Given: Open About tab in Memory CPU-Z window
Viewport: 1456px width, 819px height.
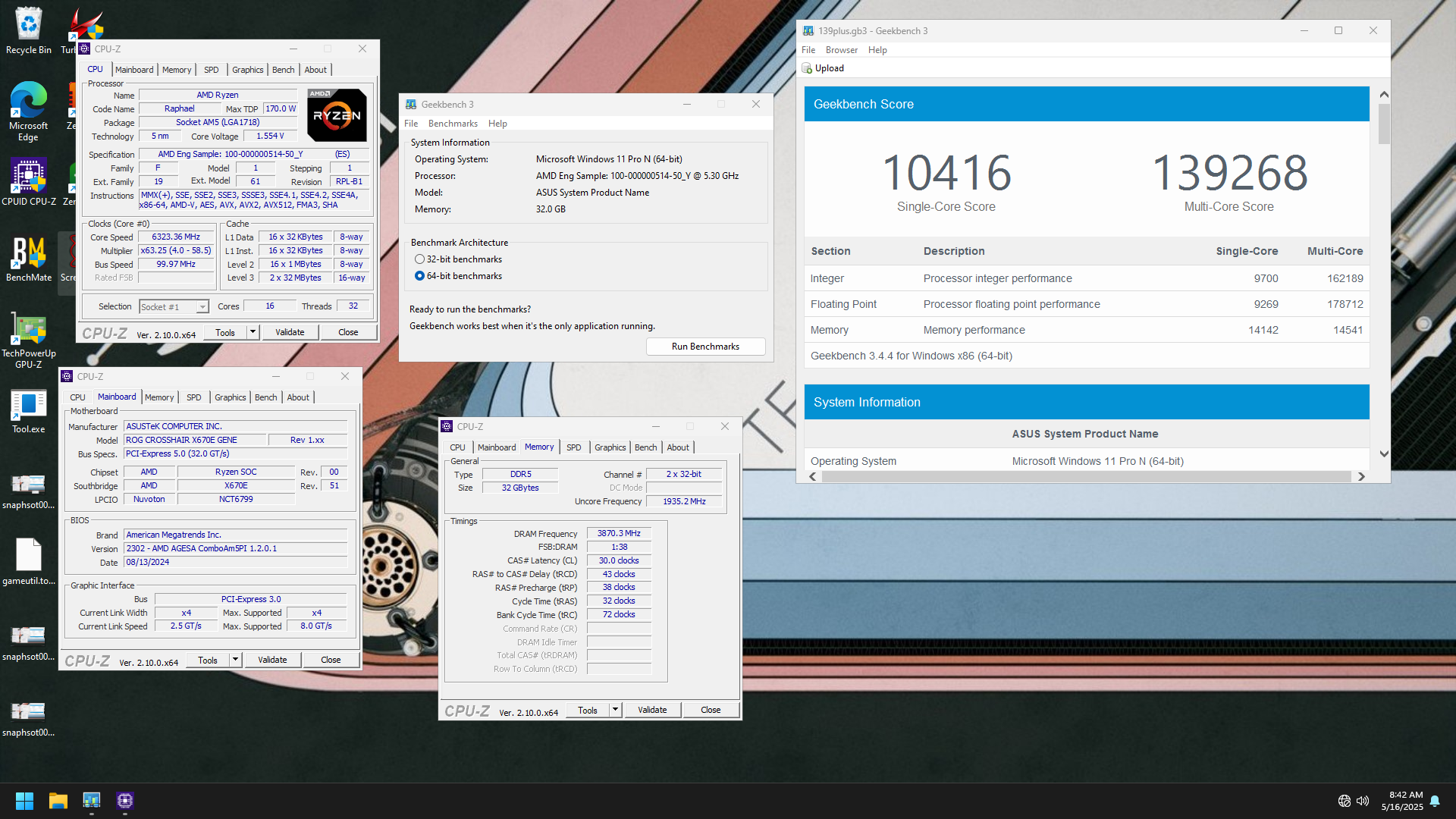Looking at the screenshot, I should coord(678,447).
